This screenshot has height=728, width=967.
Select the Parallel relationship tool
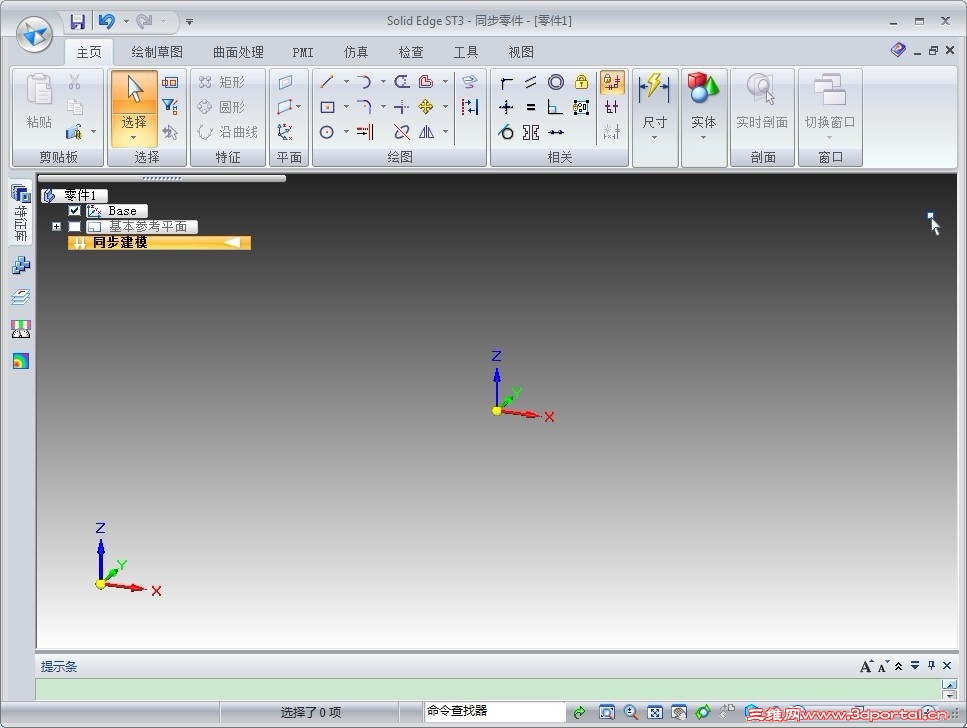(531, 82)
